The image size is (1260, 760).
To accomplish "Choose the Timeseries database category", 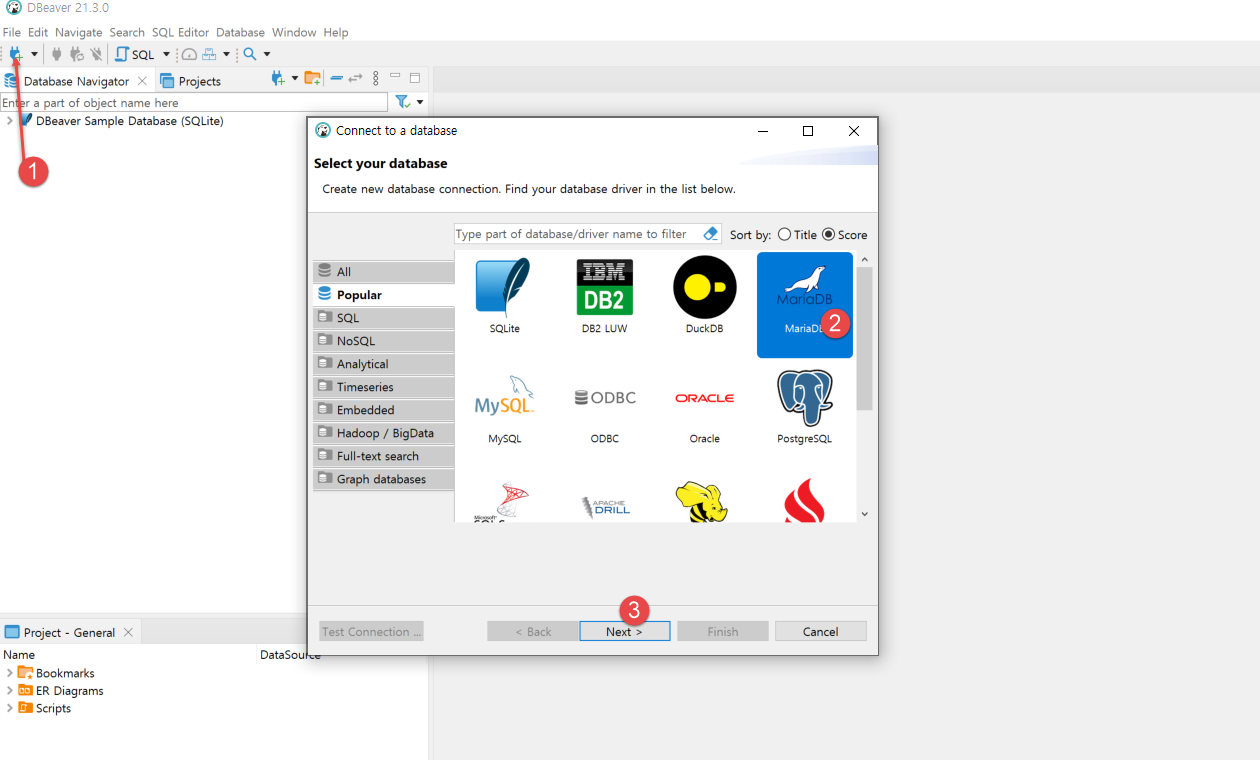I will tap(384, 387).
